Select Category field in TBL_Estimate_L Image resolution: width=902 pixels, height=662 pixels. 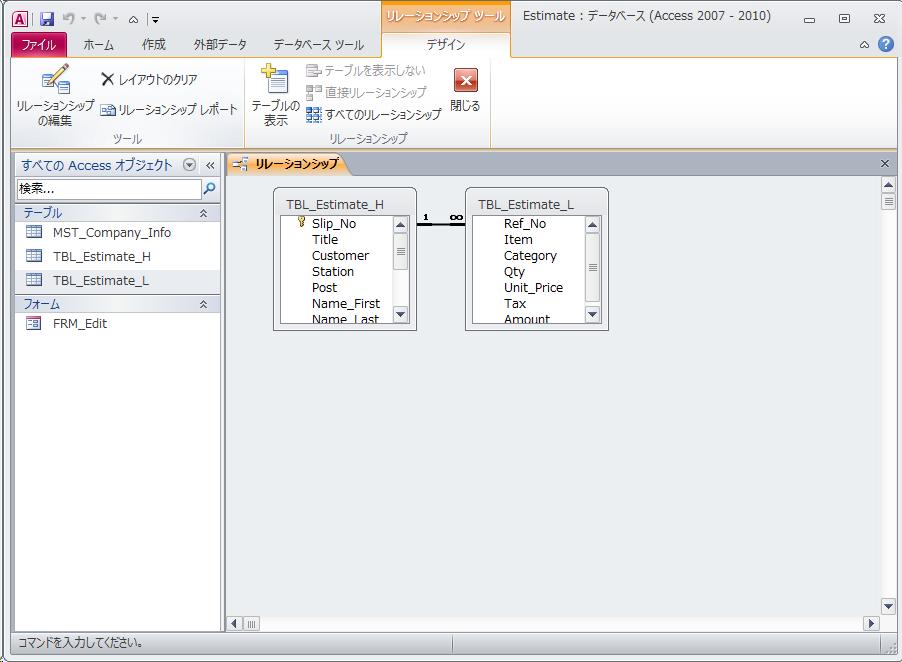click(530, 256)
